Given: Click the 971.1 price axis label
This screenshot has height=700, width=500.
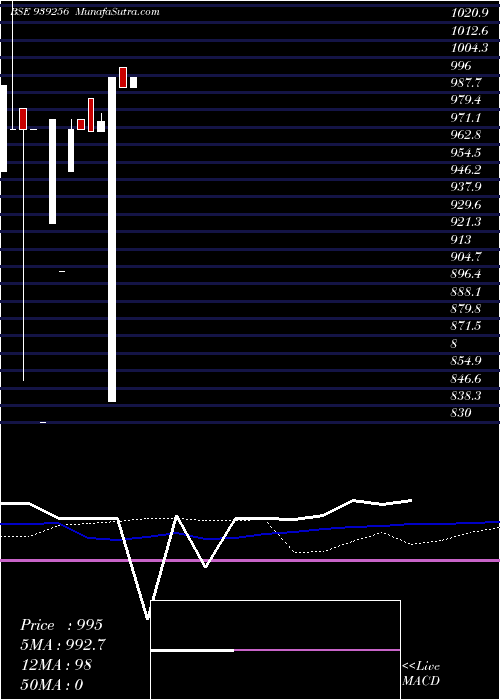Looking at the screenshot, I should [x=466, y=118].
